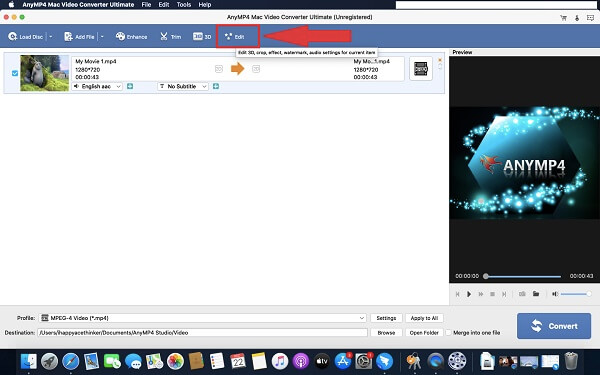
Task: Expand the No Subtitle dropdown
Action: point(183,86)
